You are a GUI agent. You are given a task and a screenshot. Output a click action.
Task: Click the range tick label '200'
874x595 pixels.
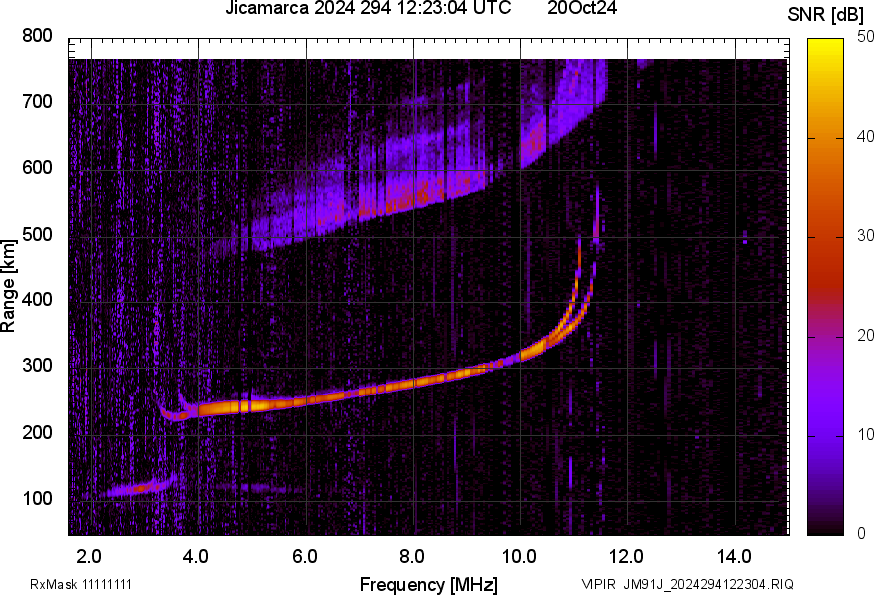click(x=37, y=432)
